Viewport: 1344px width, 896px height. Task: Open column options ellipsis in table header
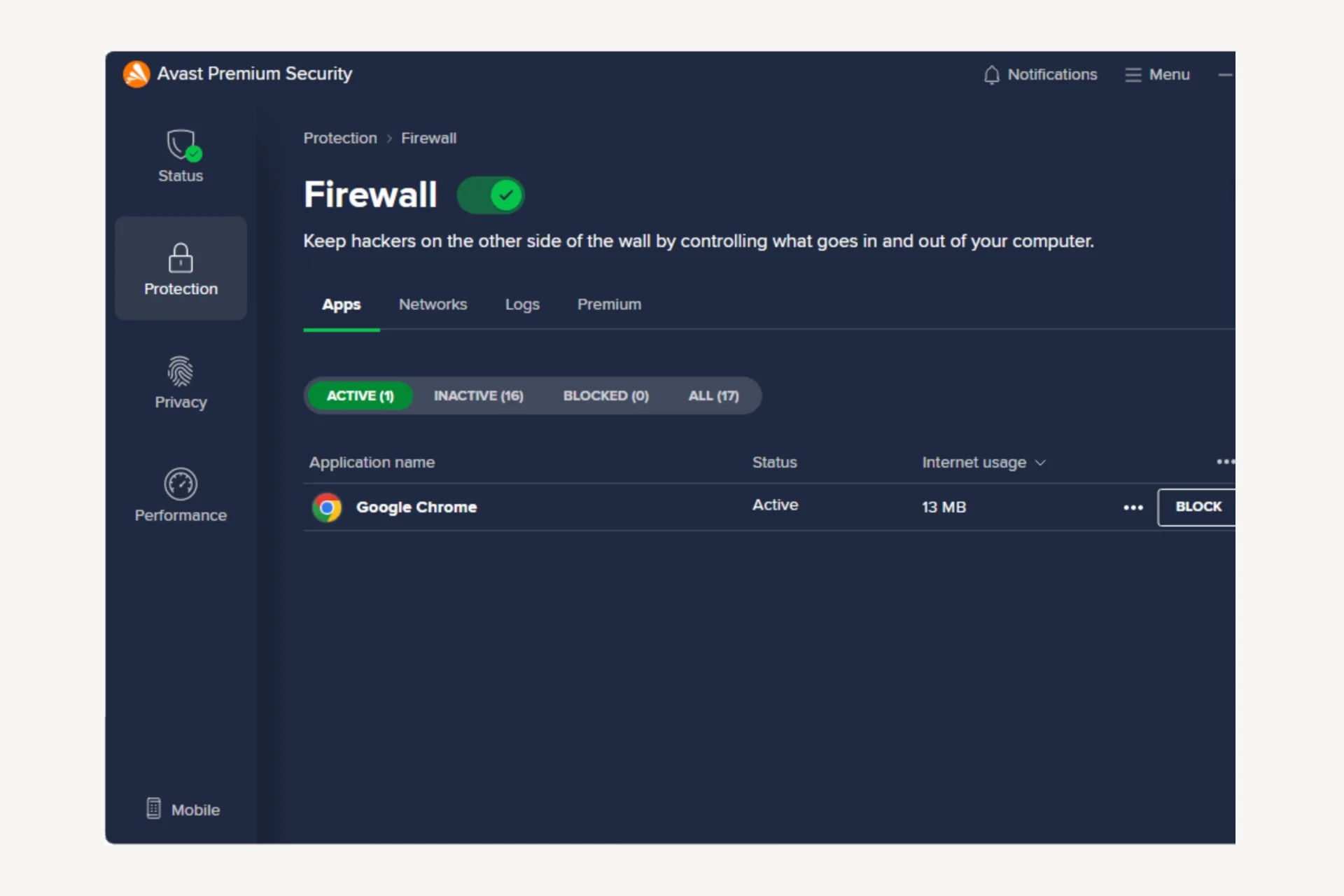1225,462
